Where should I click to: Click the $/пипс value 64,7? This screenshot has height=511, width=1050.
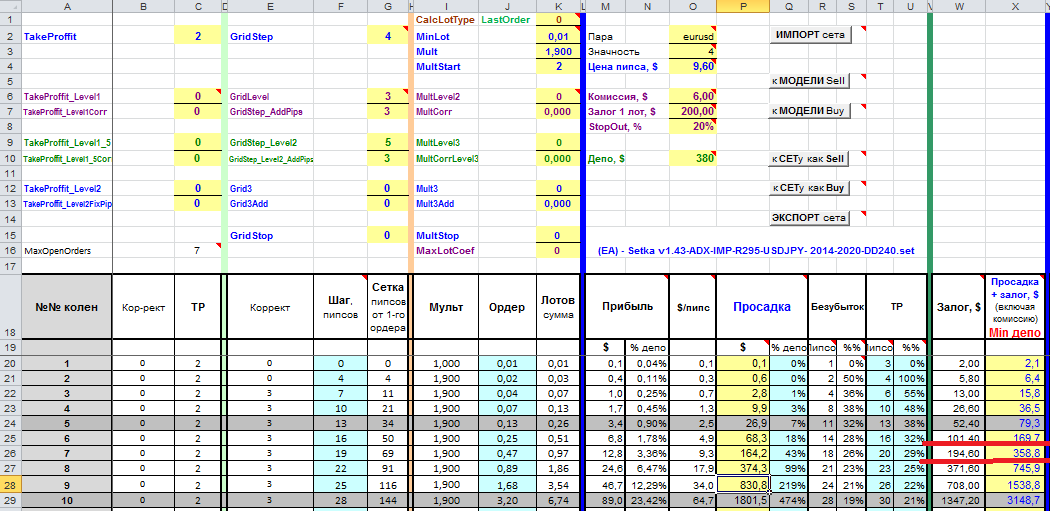pos(692,500)
